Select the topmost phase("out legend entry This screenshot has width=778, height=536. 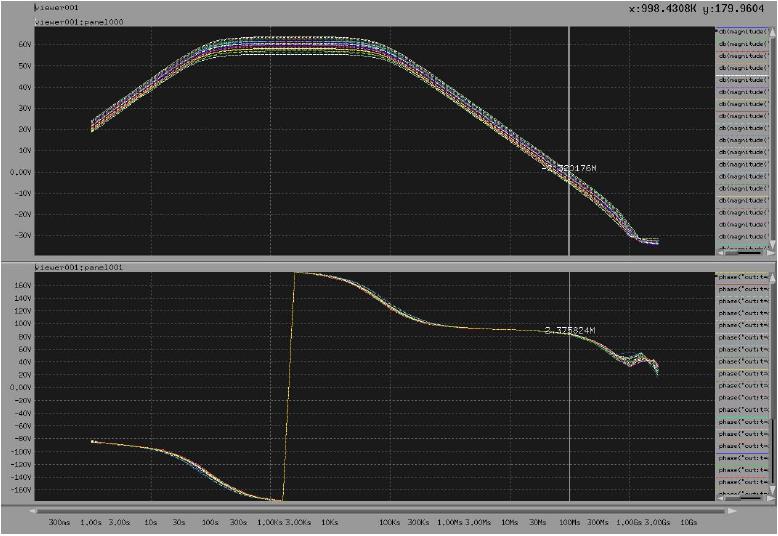pyautogui.click(x=742, y=277)
